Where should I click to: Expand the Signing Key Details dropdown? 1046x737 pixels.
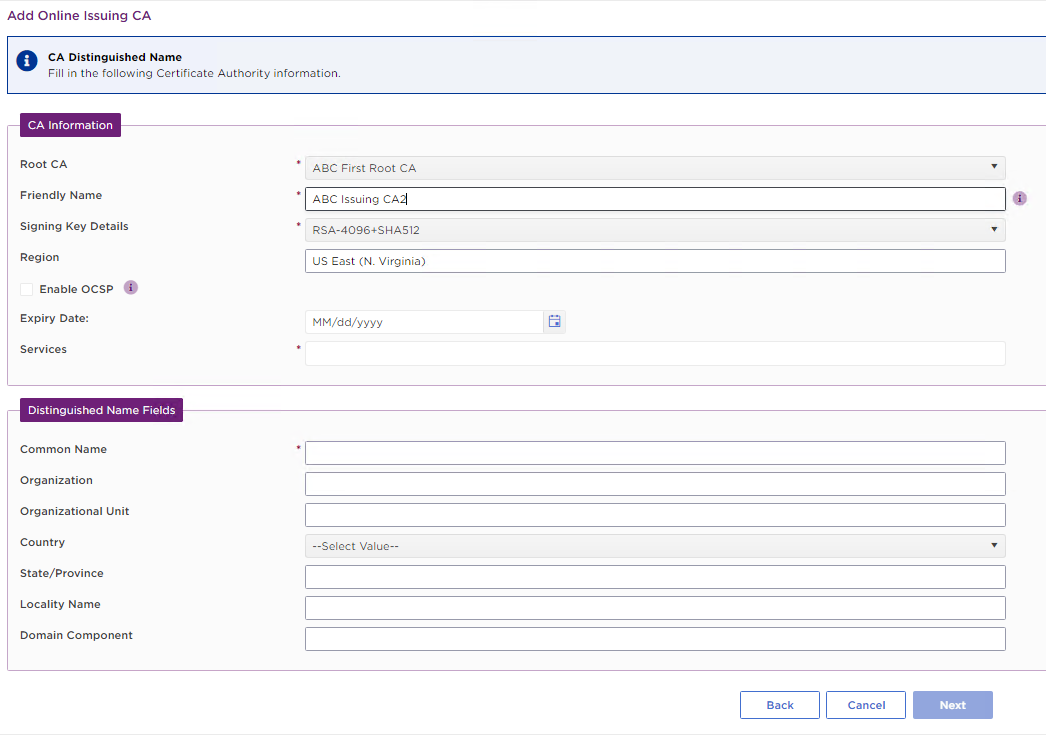point(654,230)
